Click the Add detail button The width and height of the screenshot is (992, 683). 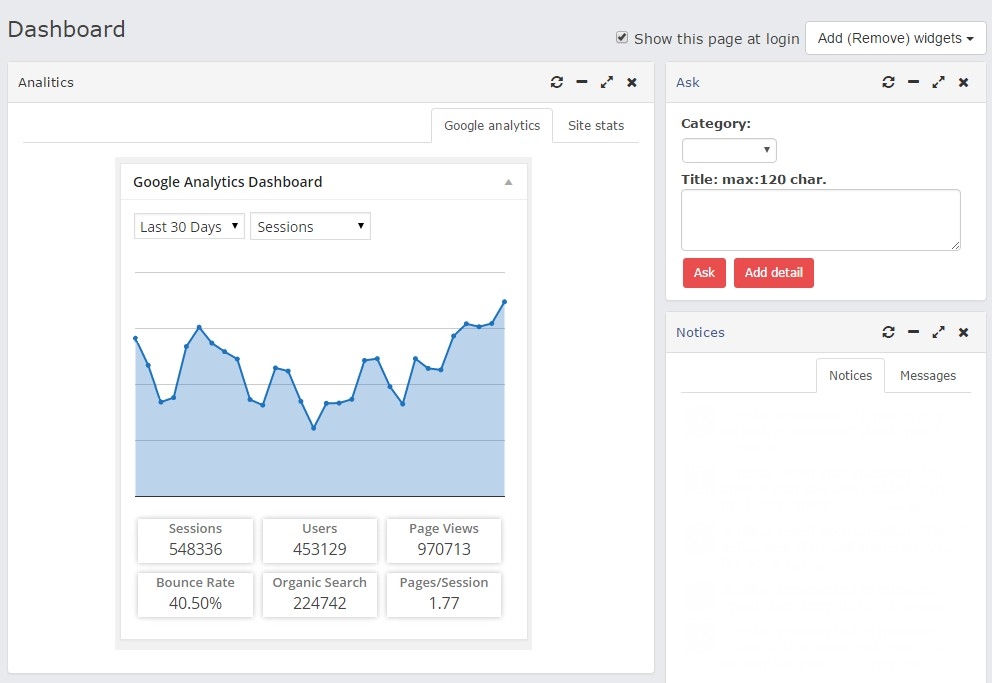tap(773, 273)
